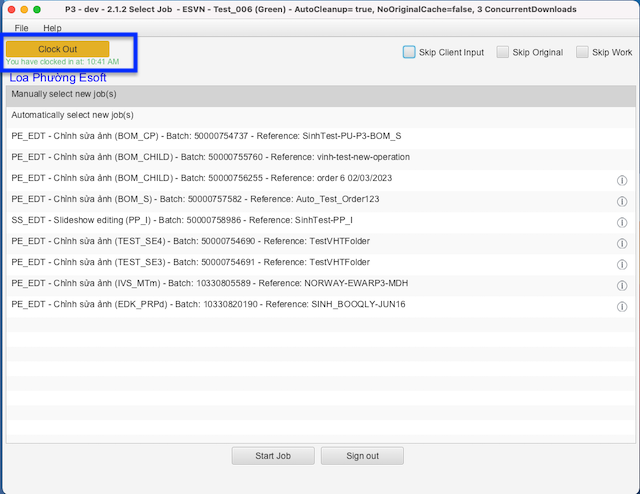Click info icon for Batch 50000754691 row
Image resolution: width=640 pixels, height=494 pixels.
click(622, 265)
